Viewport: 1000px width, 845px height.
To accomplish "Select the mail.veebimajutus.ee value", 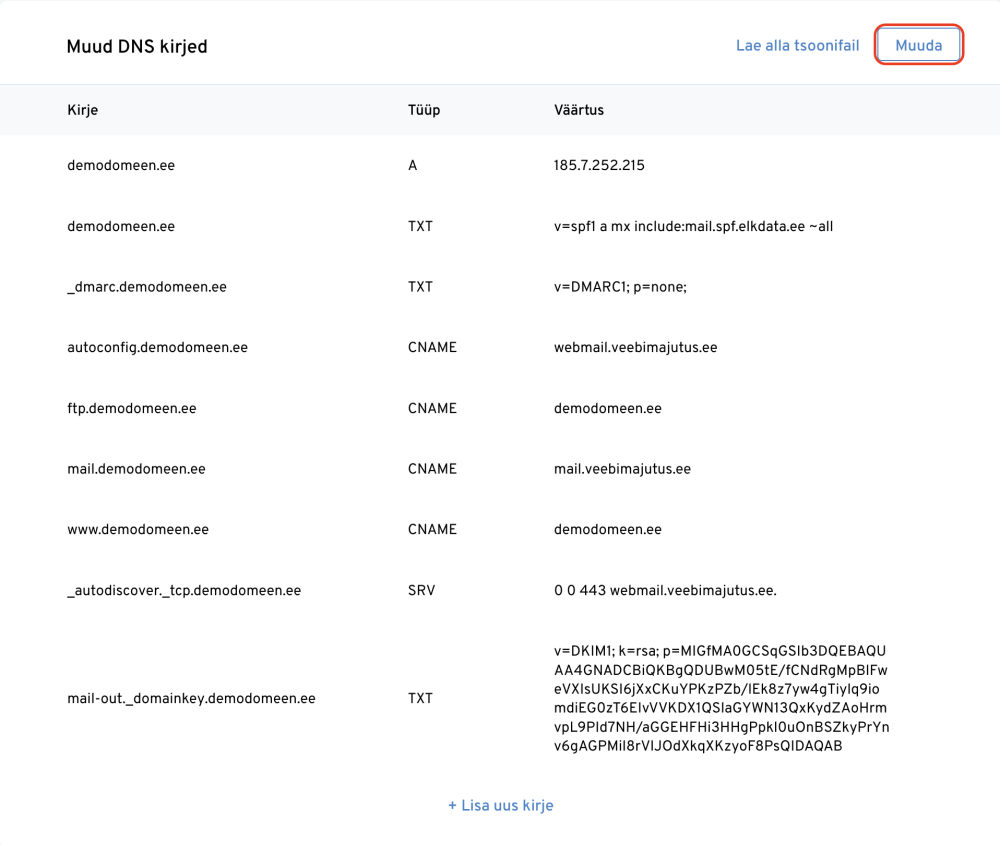I will [x=622, y=469].
